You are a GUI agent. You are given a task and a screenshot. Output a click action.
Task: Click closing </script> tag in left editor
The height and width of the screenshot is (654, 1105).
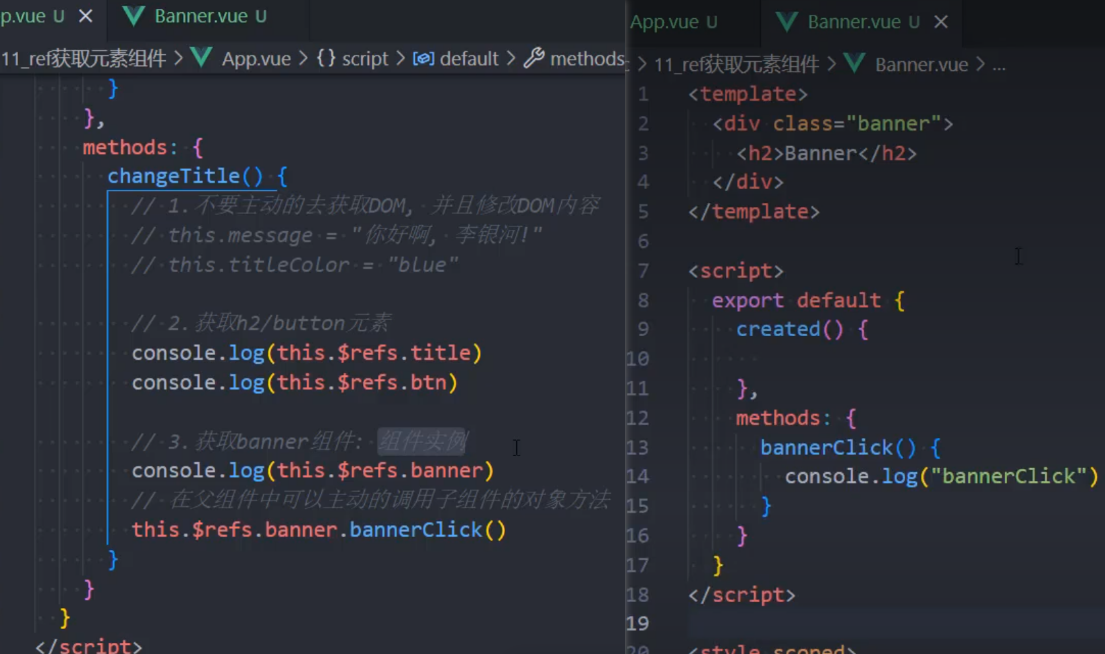click(89, 646)
